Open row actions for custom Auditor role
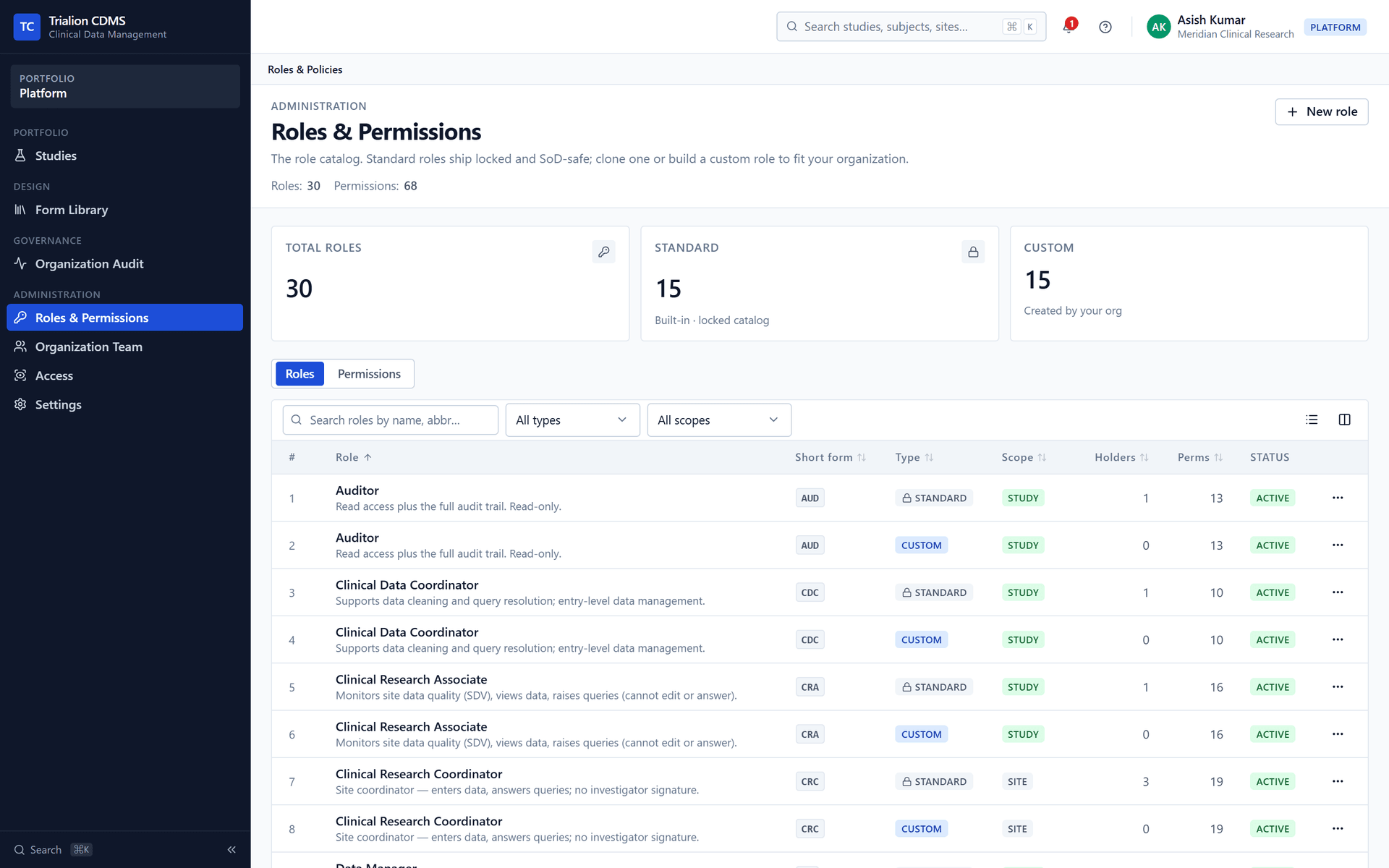This screenshot has height=868, width=1389. tap(1338, 545)
